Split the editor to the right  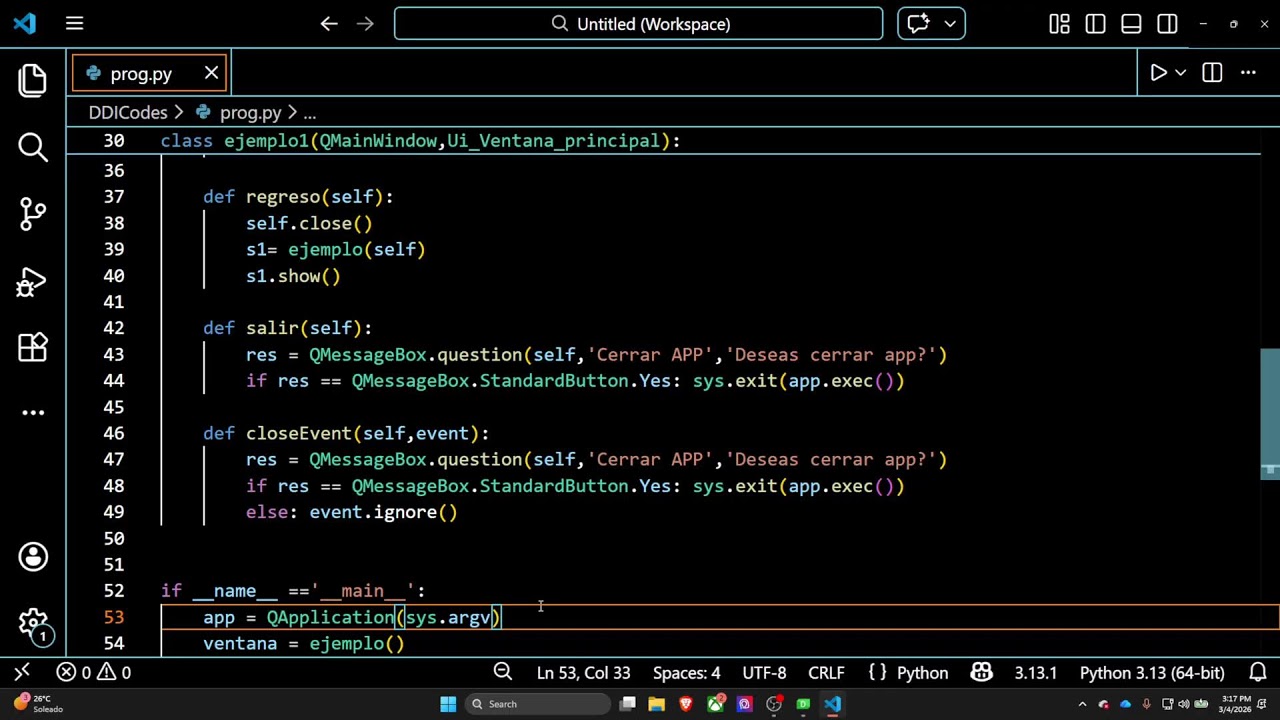tap(1212, 73)
